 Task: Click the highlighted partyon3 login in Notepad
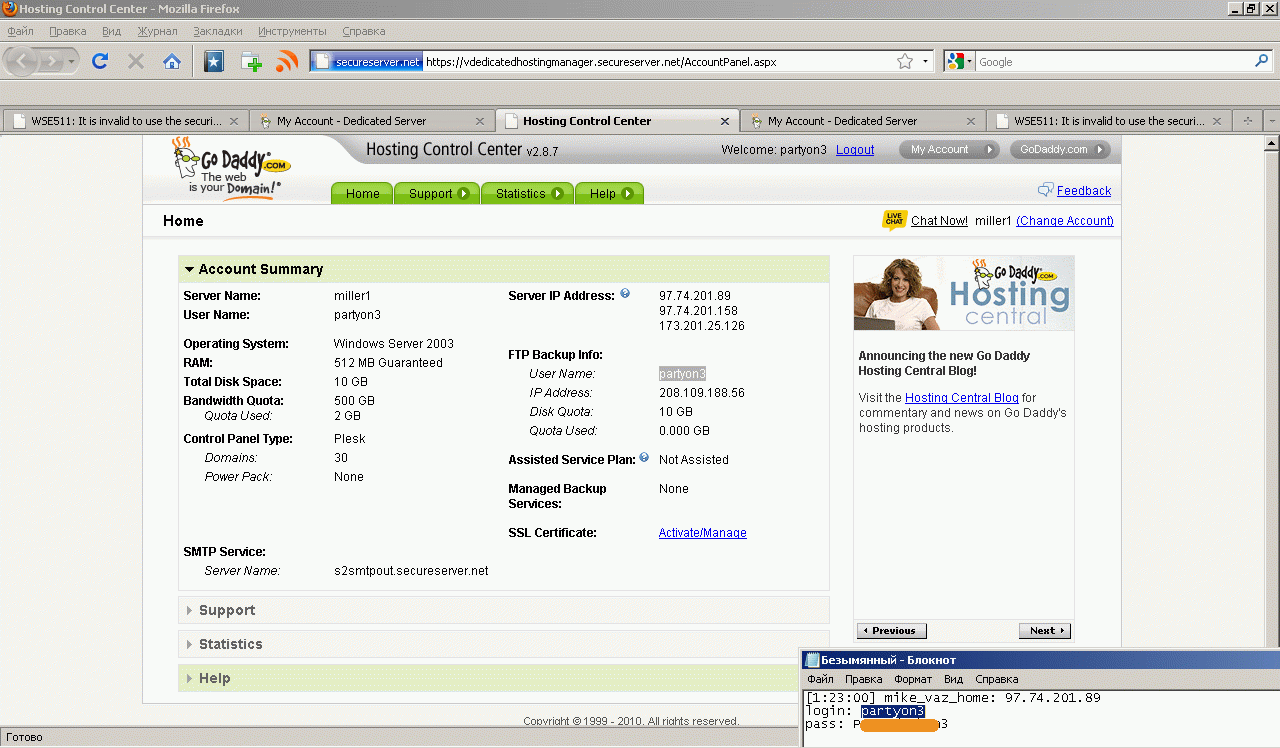coord(893,711)
